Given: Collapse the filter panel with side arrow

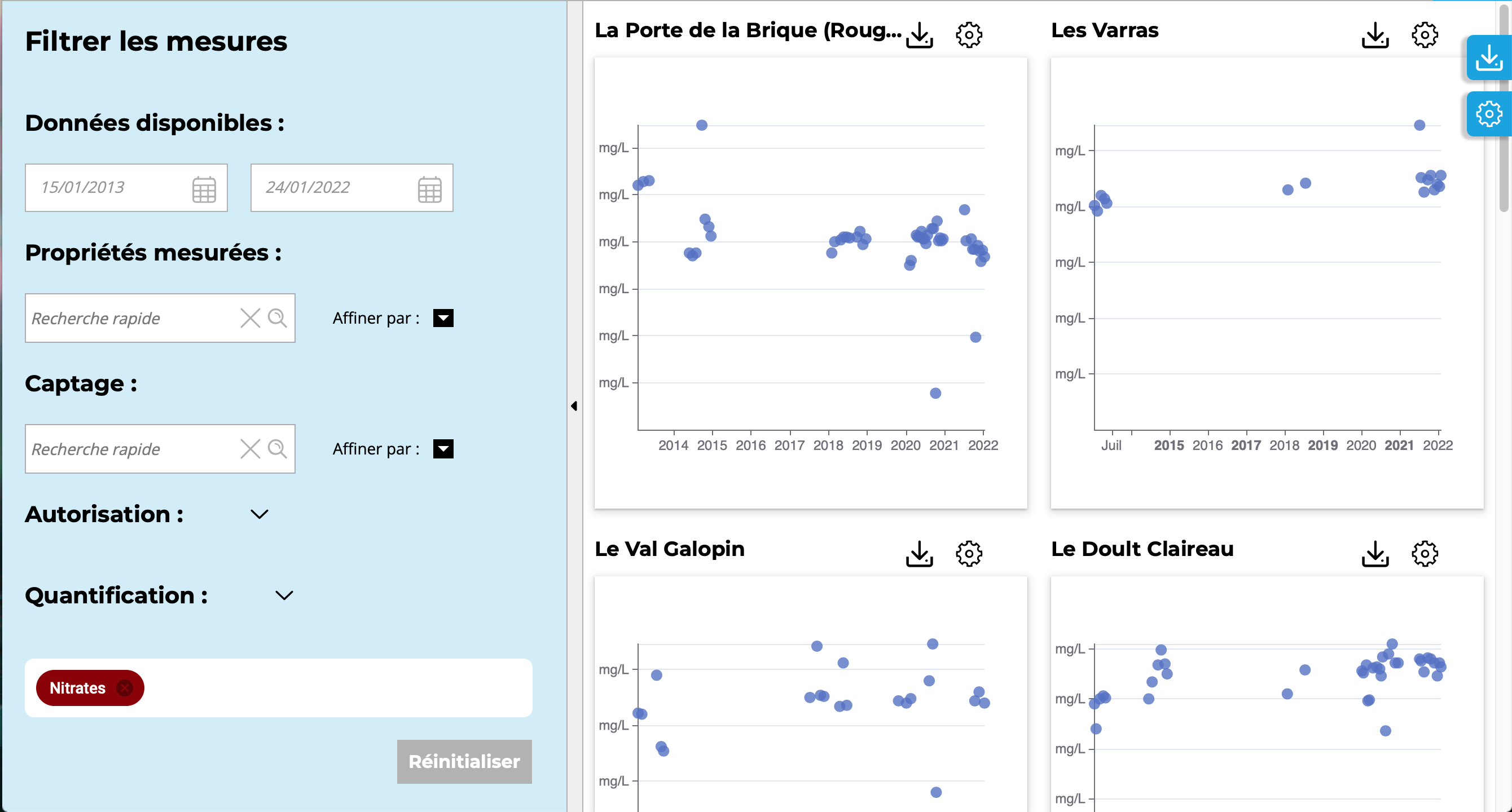Looking at the screenshot, I should point(574,406).
